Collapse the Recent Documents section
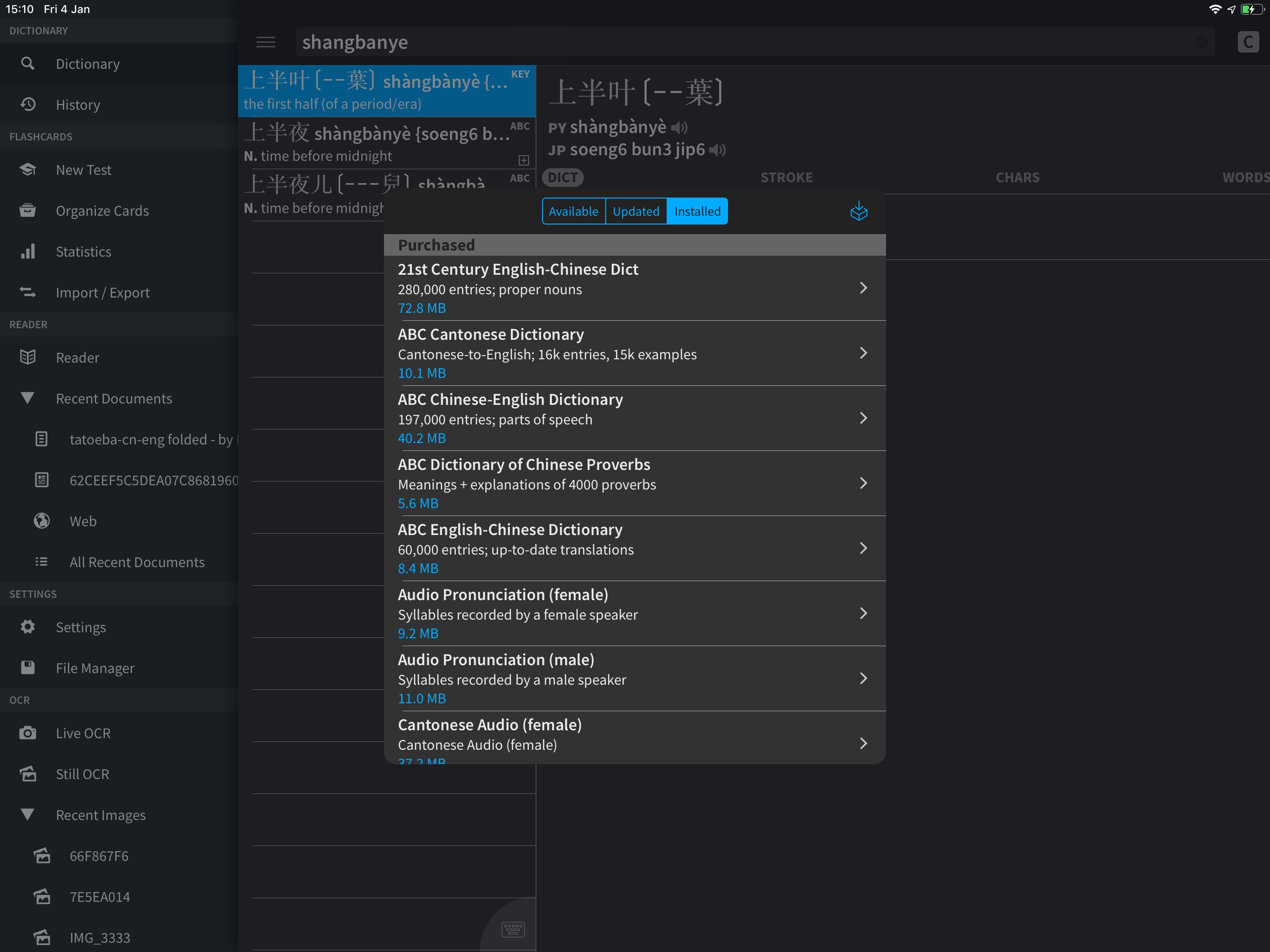Viewport: 1270px width, 952px height. (x=27, y=398)
